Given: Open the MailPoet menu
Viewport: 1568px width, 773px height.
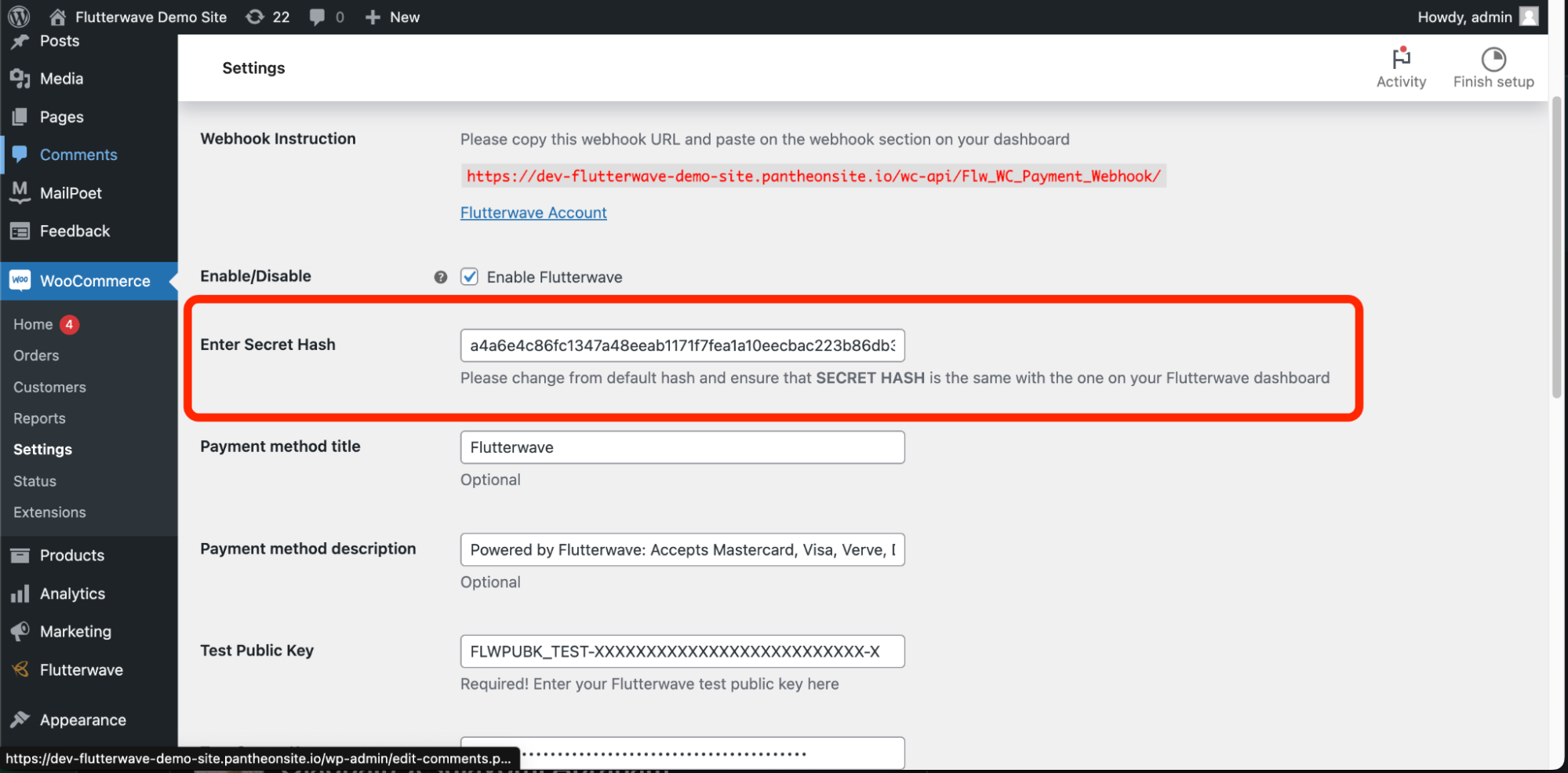Looking at the screenshot, I should [71, 193].
